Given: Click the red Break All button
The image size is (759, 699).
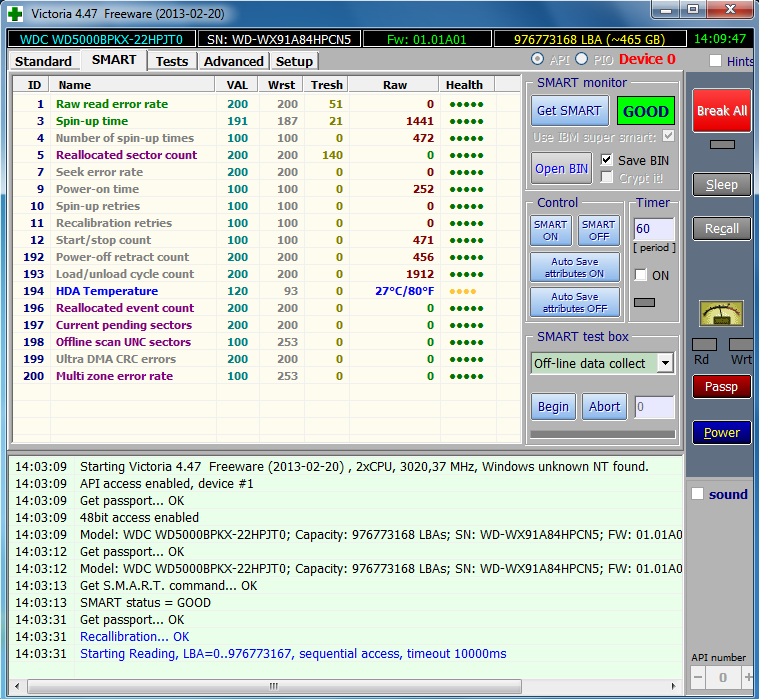Looking at the screenshot, I should [x=722, y=111].
